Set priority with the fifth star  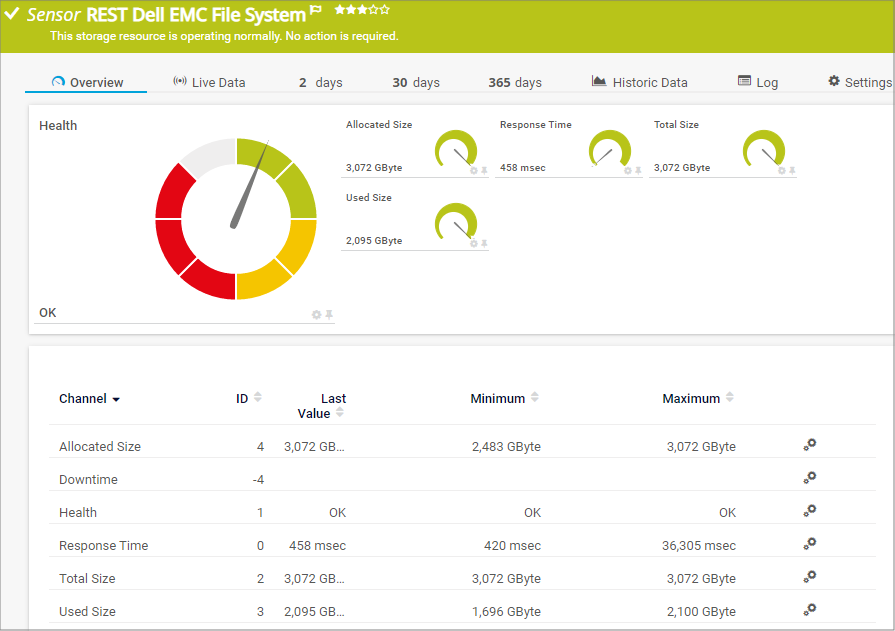click(x=385, y=9)
